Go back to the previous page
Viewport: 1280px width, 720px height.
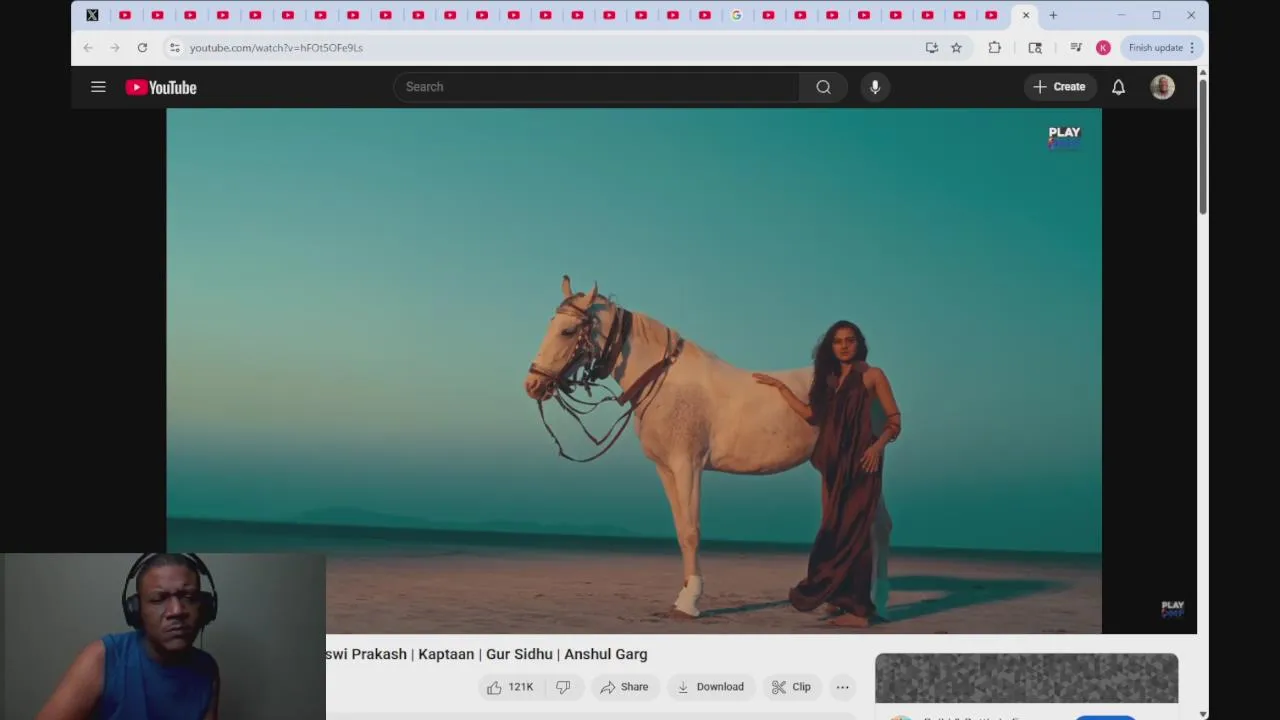(88, 47)
